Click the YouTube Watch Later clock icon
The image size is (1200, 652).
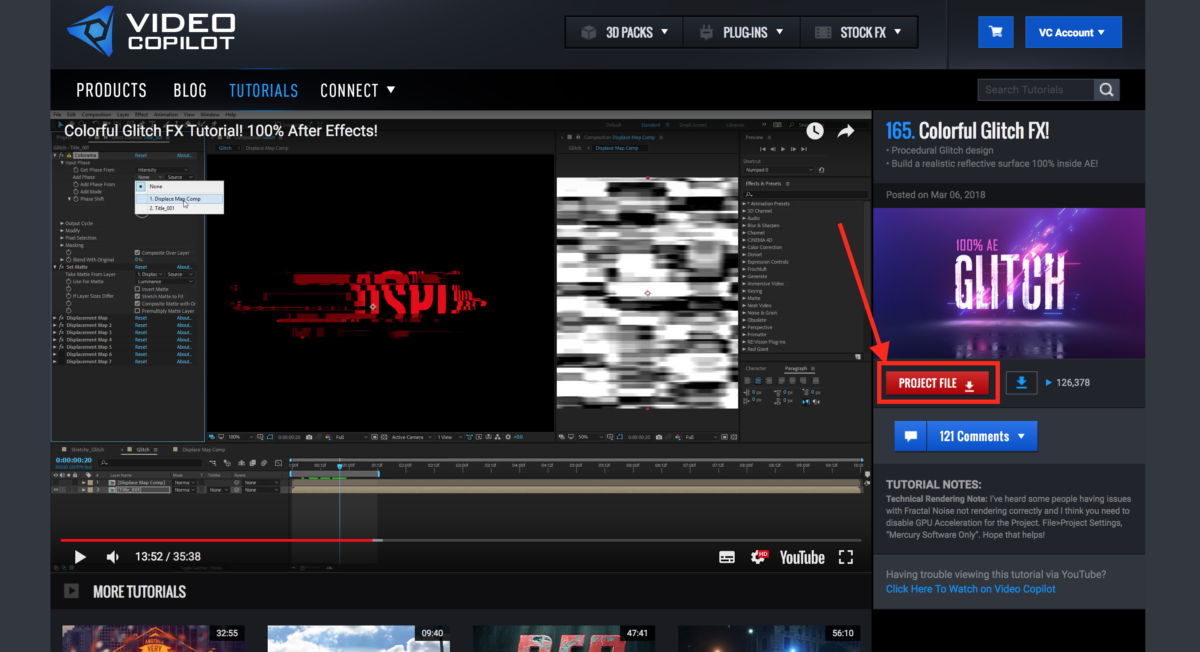(815, 131)
